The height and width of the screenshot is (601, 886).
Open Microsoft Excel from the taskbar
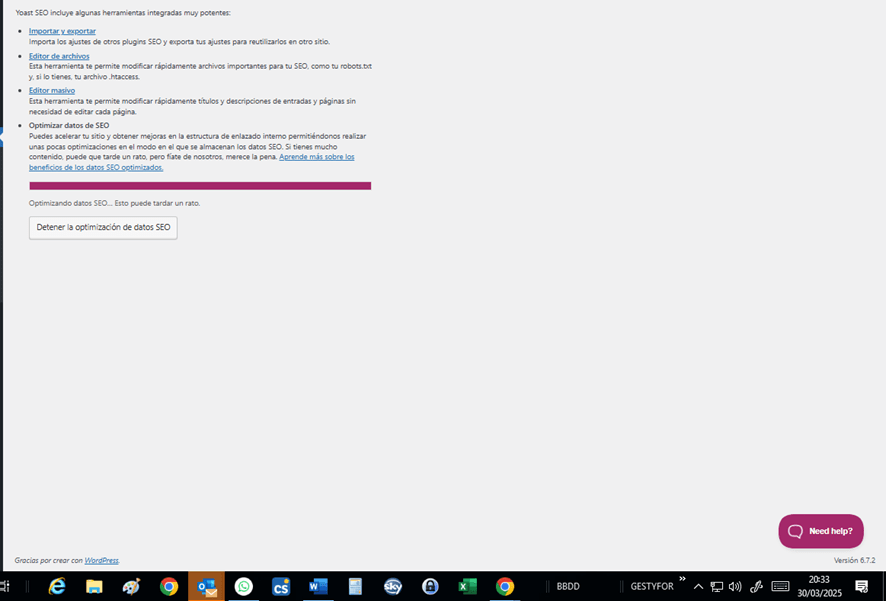pyautogui.click(x=467, y=586)
